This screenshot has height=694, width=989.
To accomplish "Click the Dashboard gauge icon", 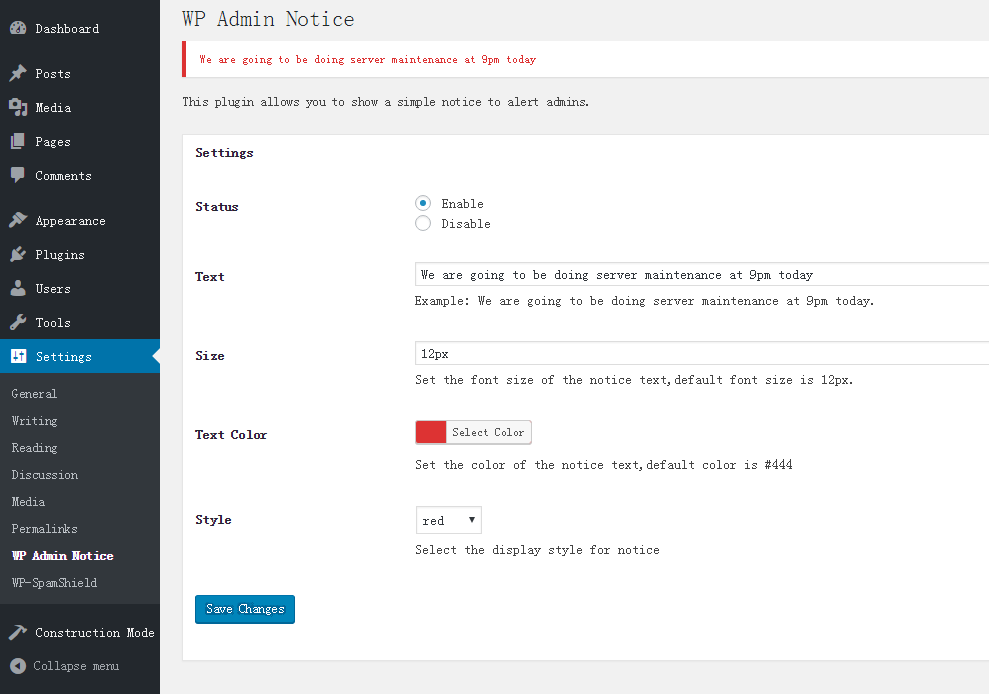I will coord(18,28).
